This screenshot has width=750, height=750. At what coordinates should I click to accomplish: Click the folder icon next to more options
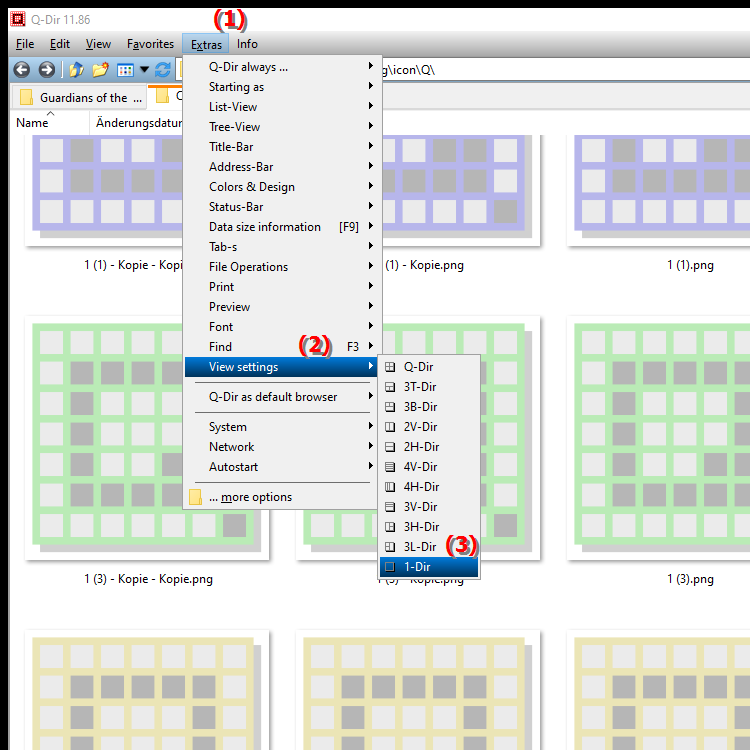195,497
